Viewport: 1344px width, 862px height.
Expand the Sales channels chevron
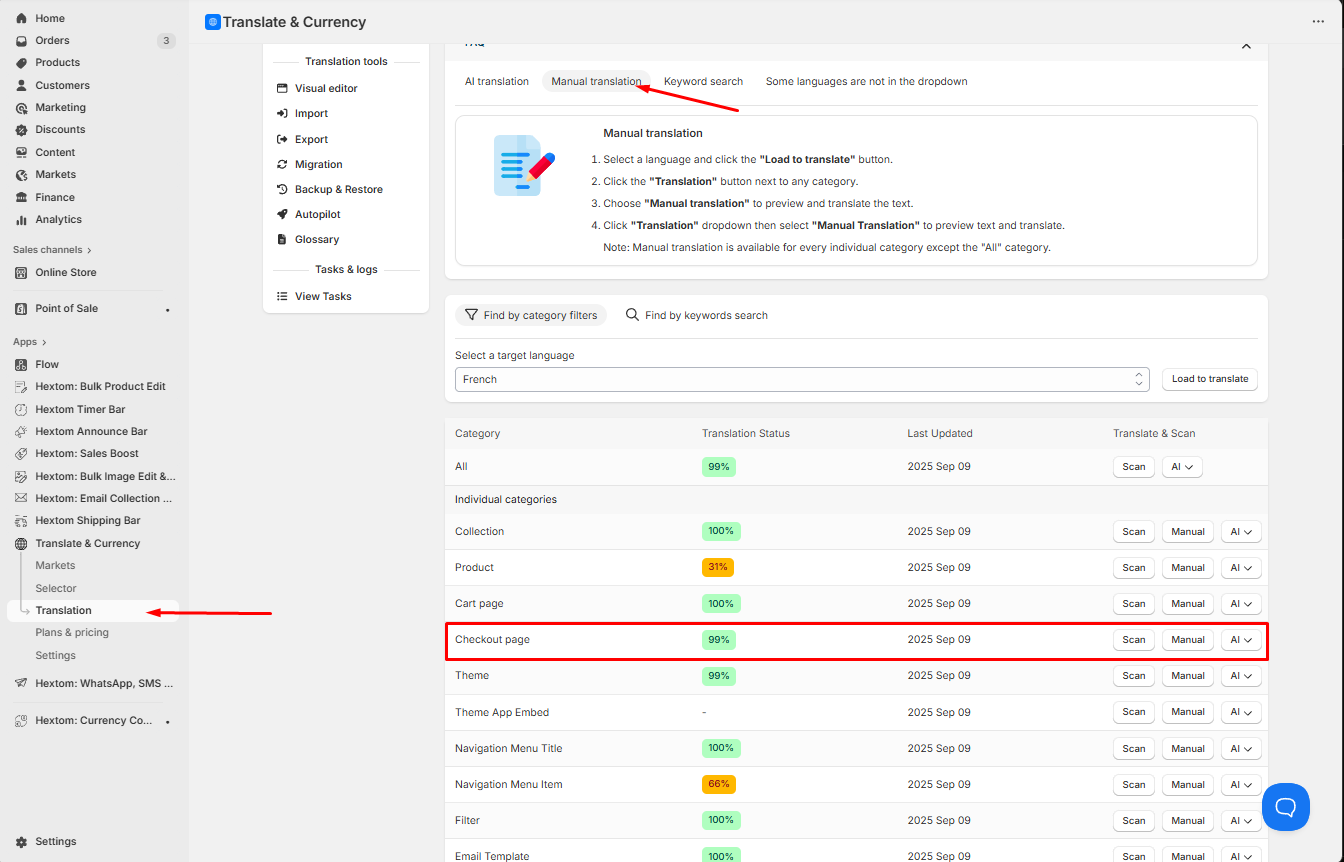(x=89, y=251)
